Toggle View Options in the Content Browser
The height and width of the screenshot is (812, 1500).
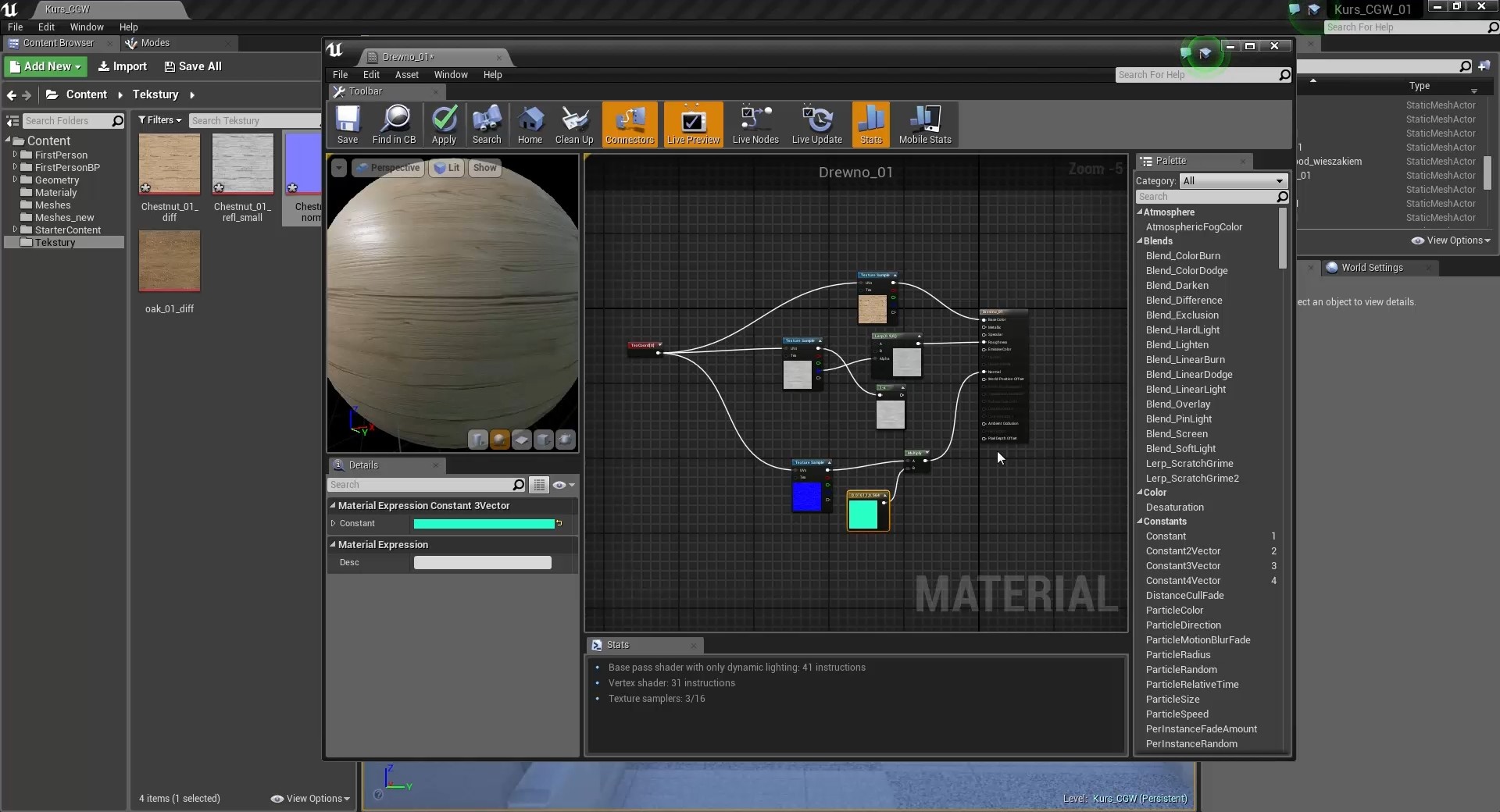tap(310, 799)
